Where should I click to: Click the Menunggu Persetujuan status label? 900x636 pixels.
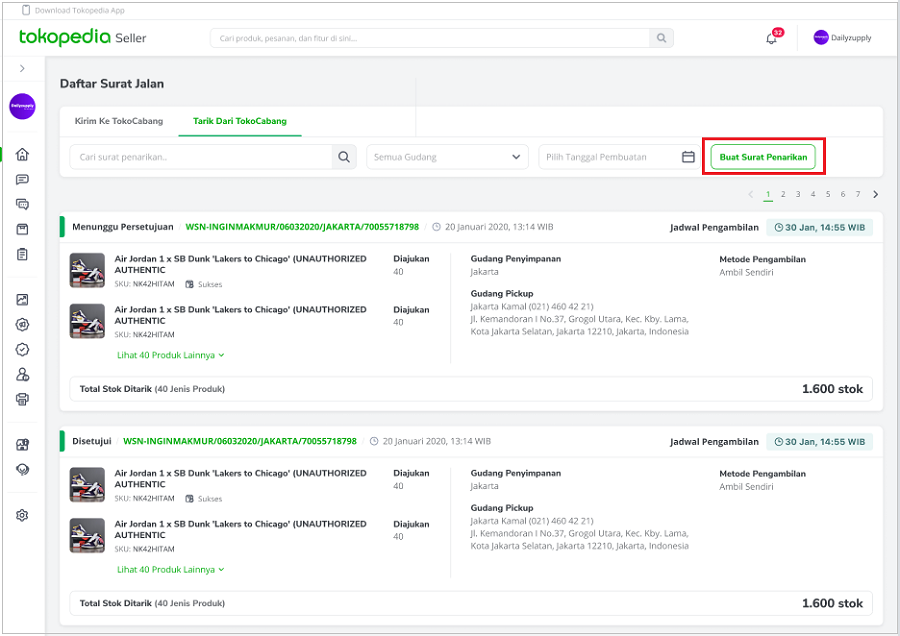(123, 227)
